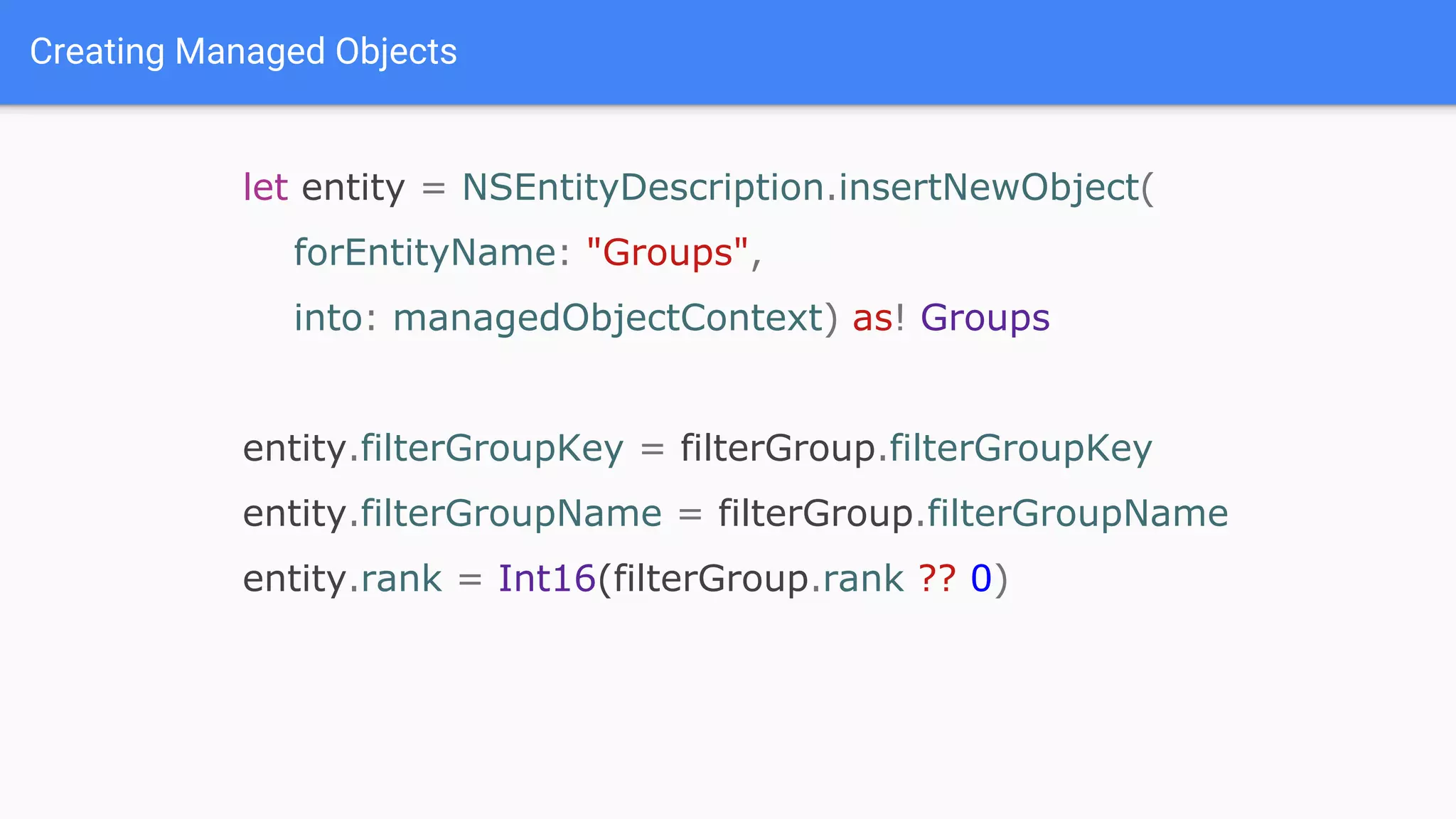
Task: Click the purple 'Int16' type
Action: click(x=546, y=579)
